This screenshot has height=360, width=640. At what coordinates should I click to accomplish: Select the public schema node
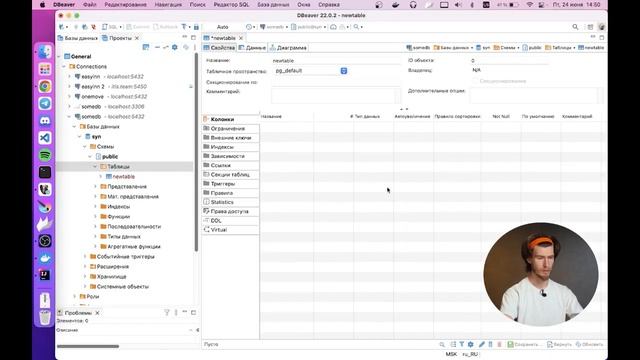(x=107, y=157)
